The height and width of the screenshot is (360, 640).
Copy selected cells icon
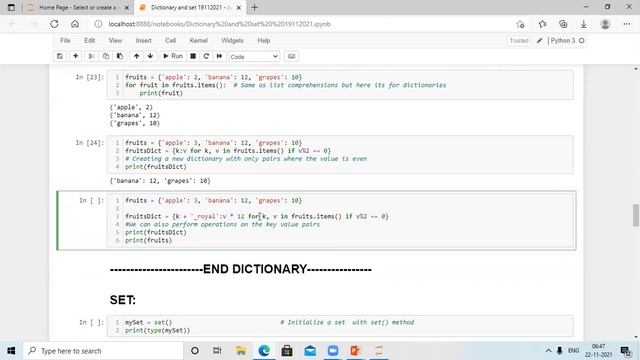click(x=106, y=56)
